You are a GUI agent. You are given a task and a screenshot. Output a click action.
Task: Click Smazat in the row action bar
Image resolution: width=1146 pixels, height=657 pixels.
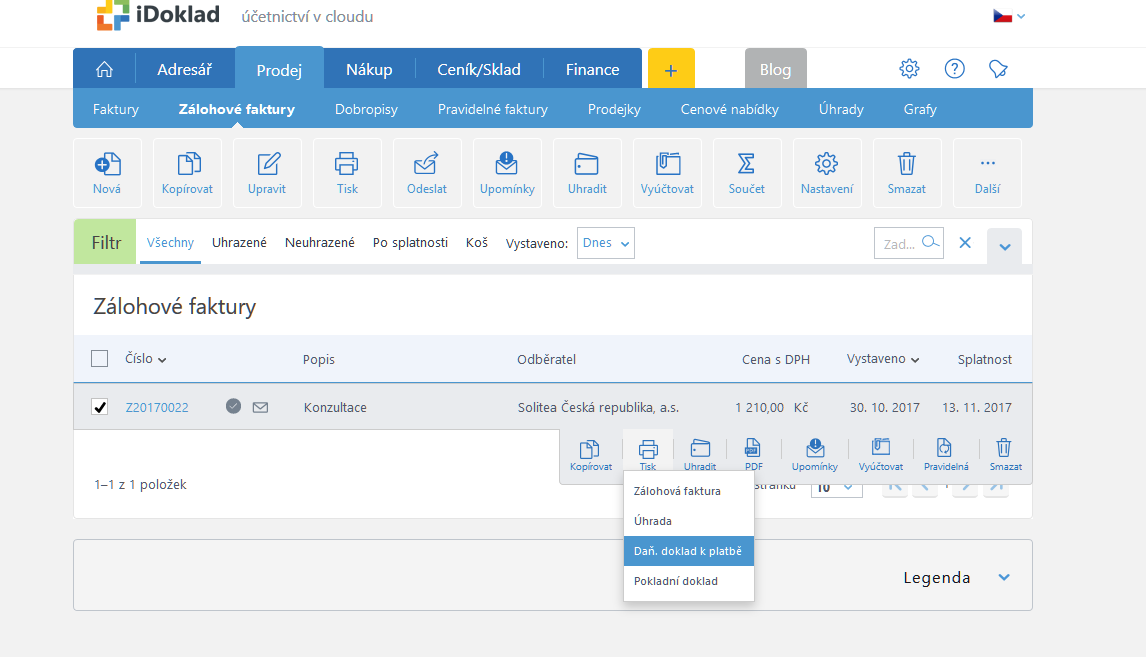1005,455
